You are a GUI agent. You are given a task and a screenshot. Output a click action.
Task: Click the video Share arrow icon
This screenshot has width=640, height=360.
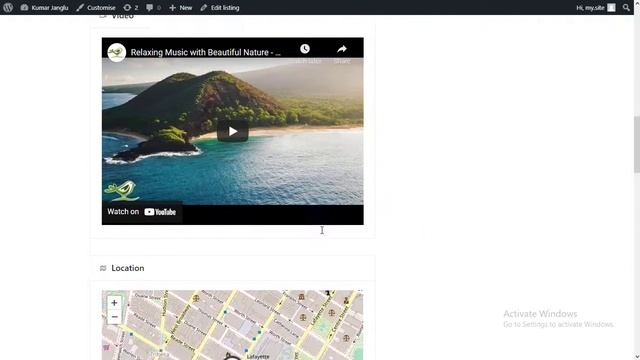pyautogui.click(x=342, y=49)
